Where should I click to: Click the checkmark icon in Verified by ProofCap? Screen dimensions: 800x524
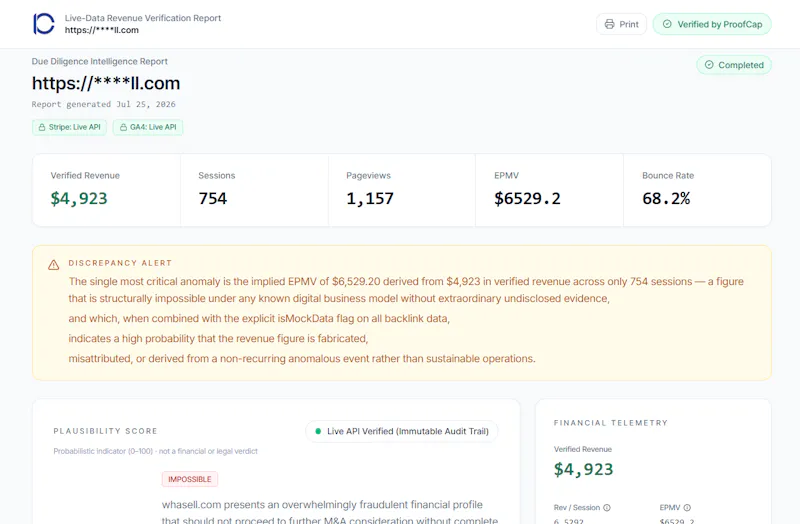coord(667,24)
